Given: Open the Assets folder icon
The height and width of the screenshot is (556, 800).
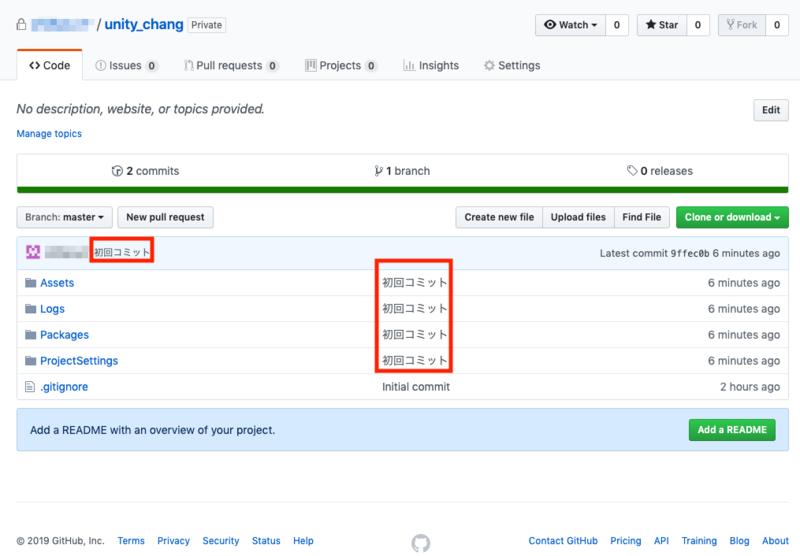Looking at the screenshot, I should [31, 283].
